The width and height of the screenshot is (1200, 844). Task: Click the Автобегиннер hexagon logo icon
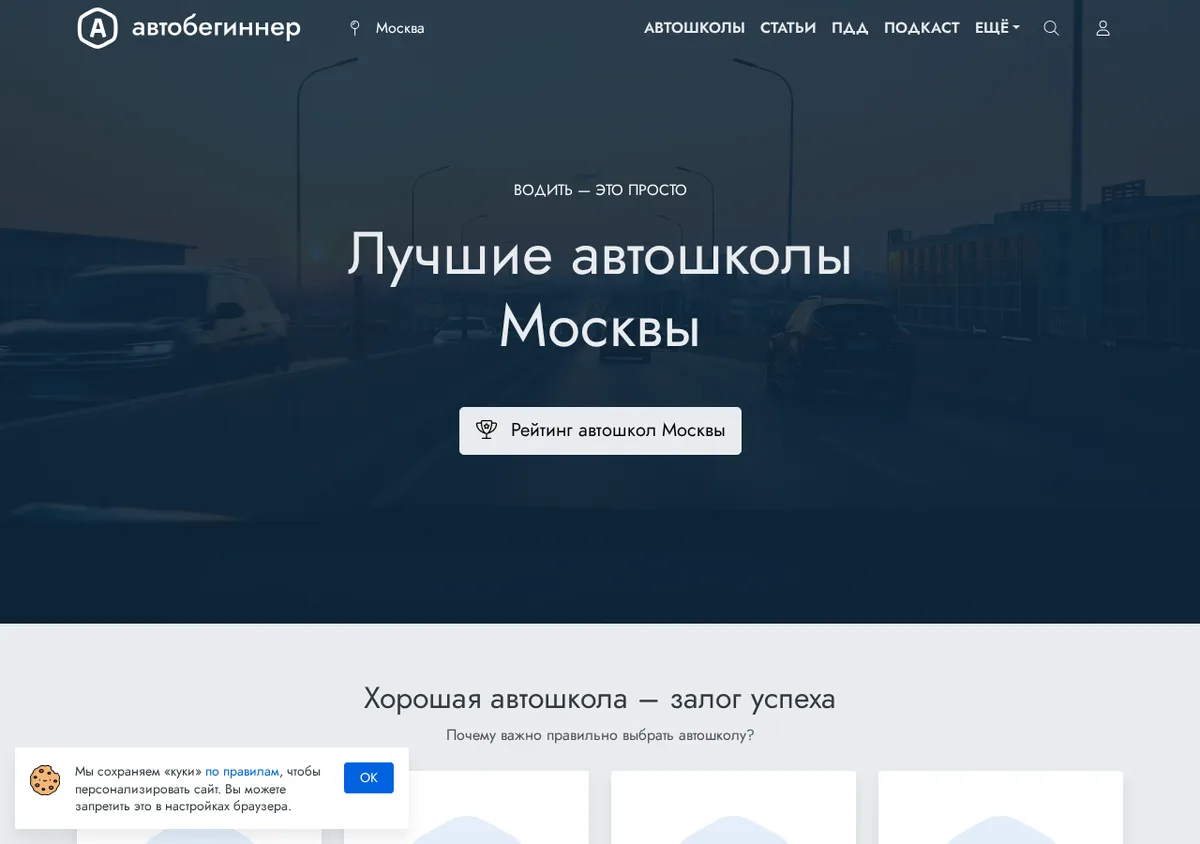pos(97,28)
